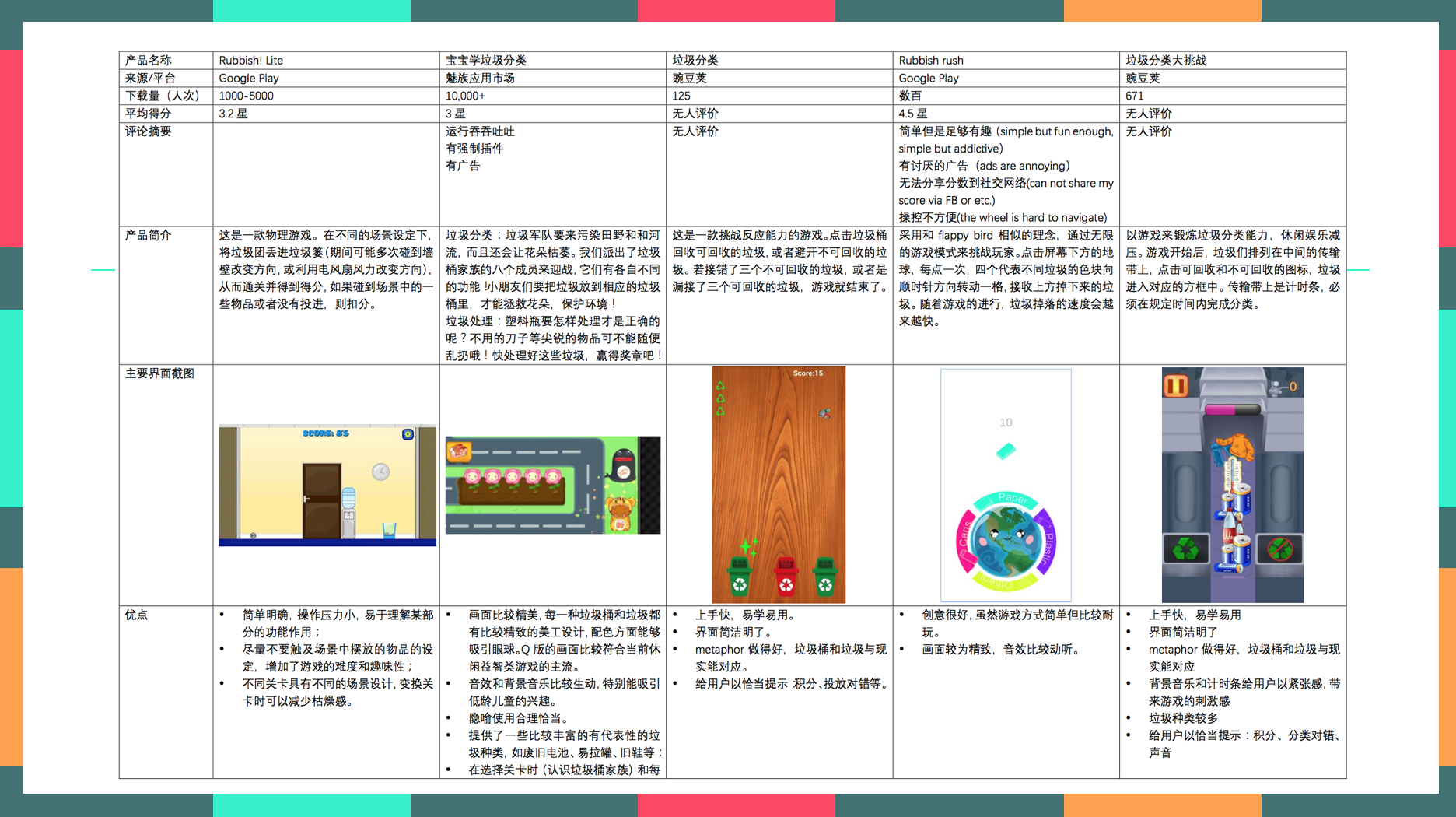
Task: Click the 垃圾分类 wooden-background game screenshot
Action: 779,485
